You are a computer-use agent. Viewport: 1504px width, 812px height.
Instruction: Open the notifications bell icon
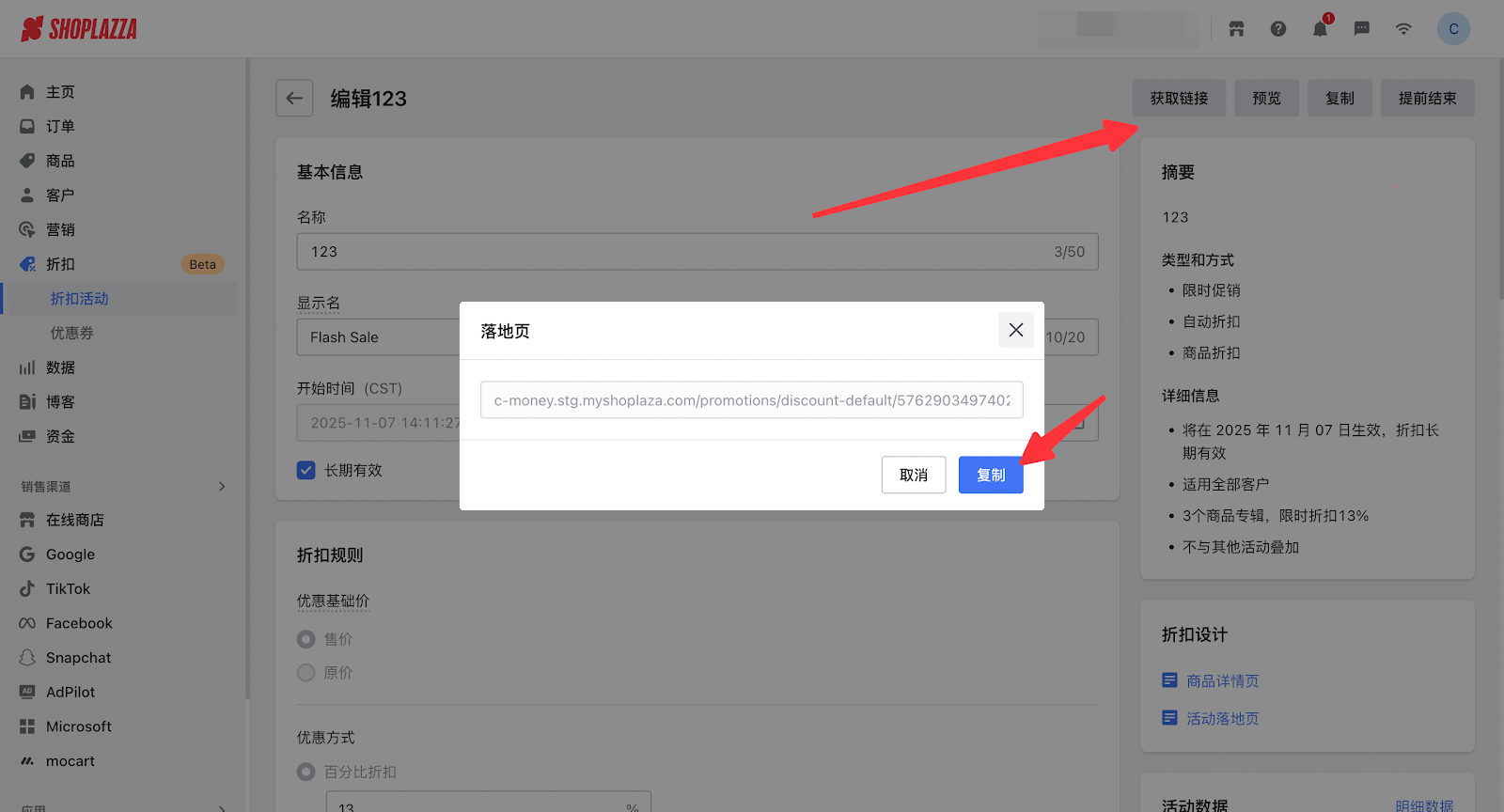(1320, 29)
